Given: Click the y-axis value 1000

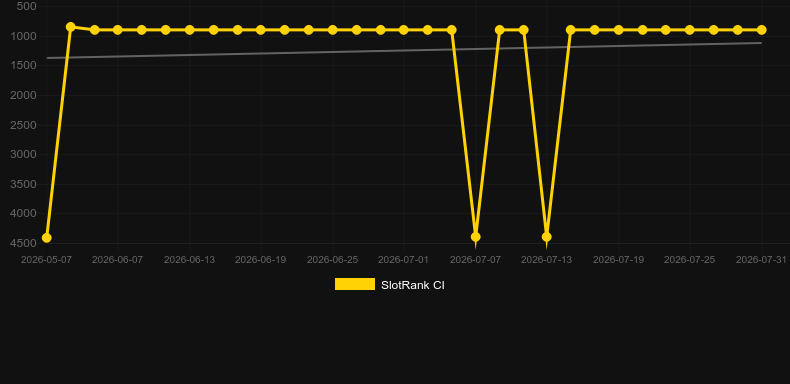Looking at the screenshot, I should 23,36.
